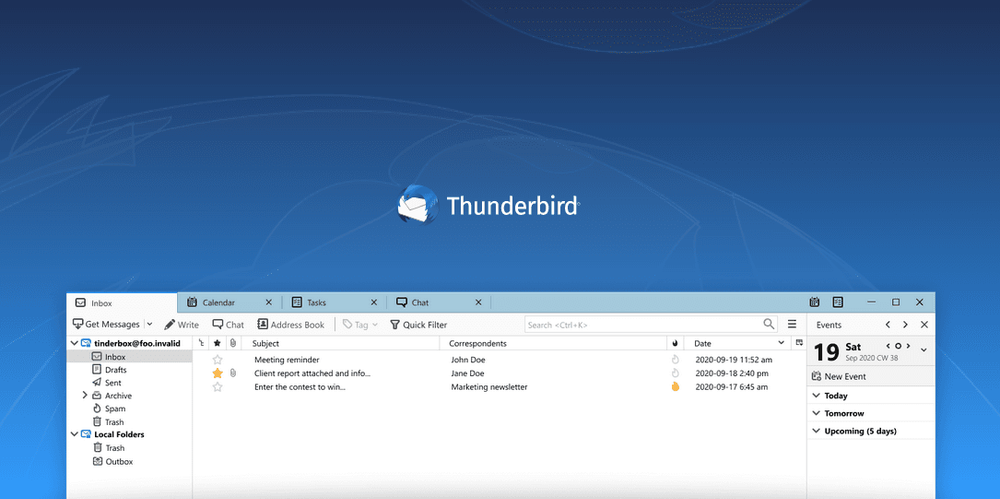Open the Address Book
The width and height of the screenshot is (1000, 499).
coord(291,324)
